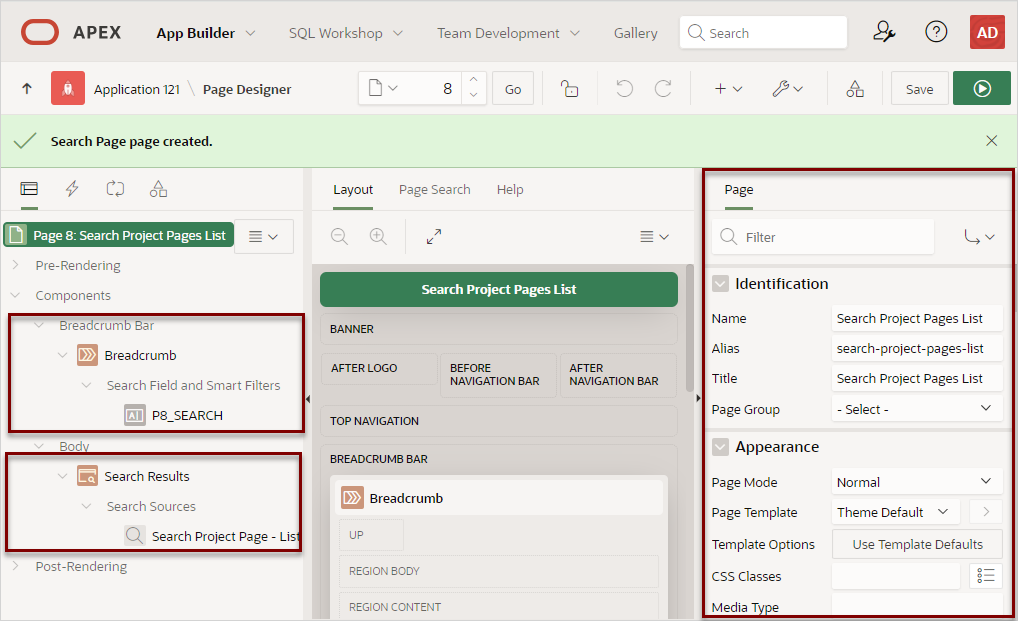Click the Go button
Screen dimensions: 1018x621
[512, 89]
